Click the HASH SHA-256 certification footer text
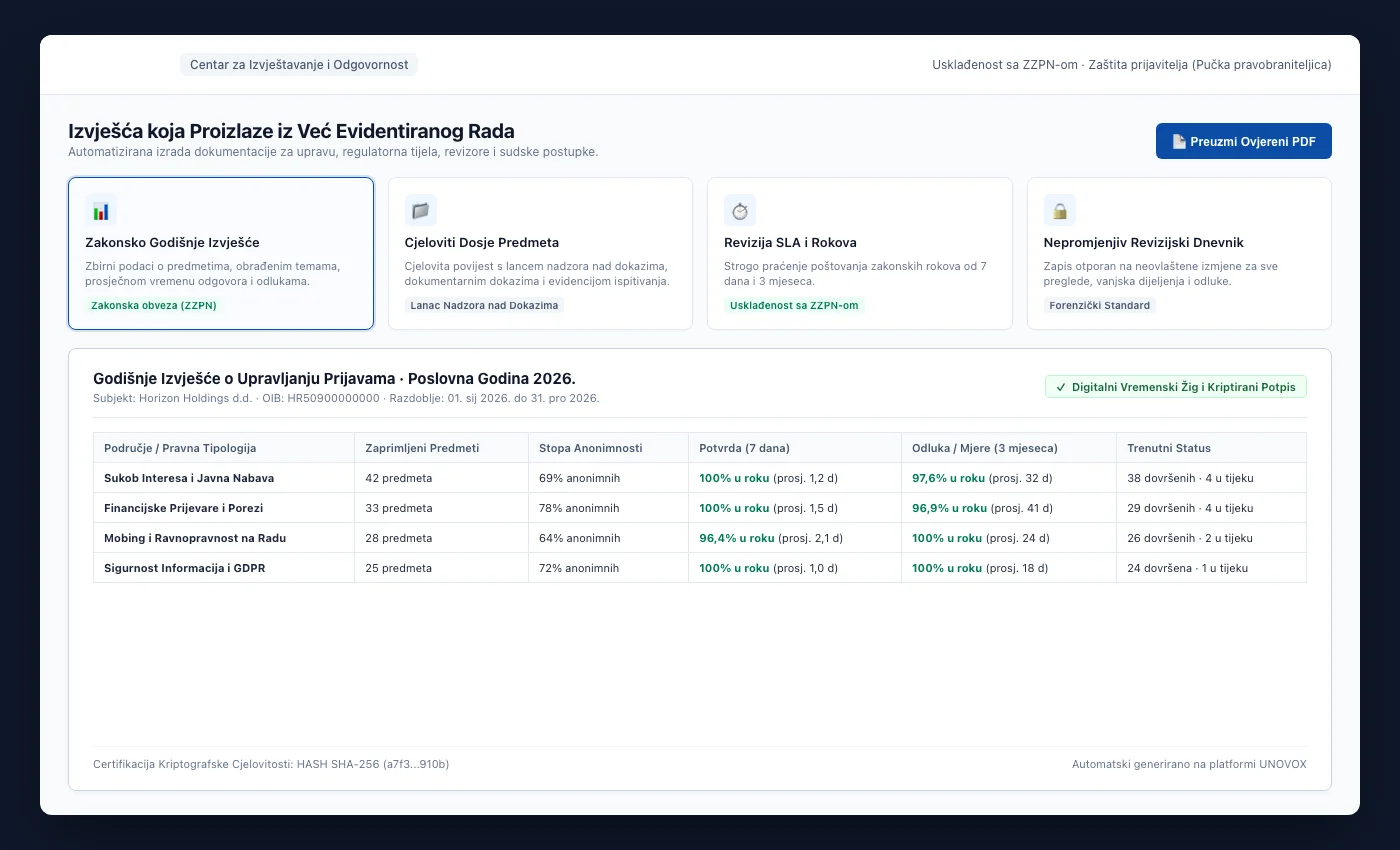 pyautogui.click(x=271, y=764)
